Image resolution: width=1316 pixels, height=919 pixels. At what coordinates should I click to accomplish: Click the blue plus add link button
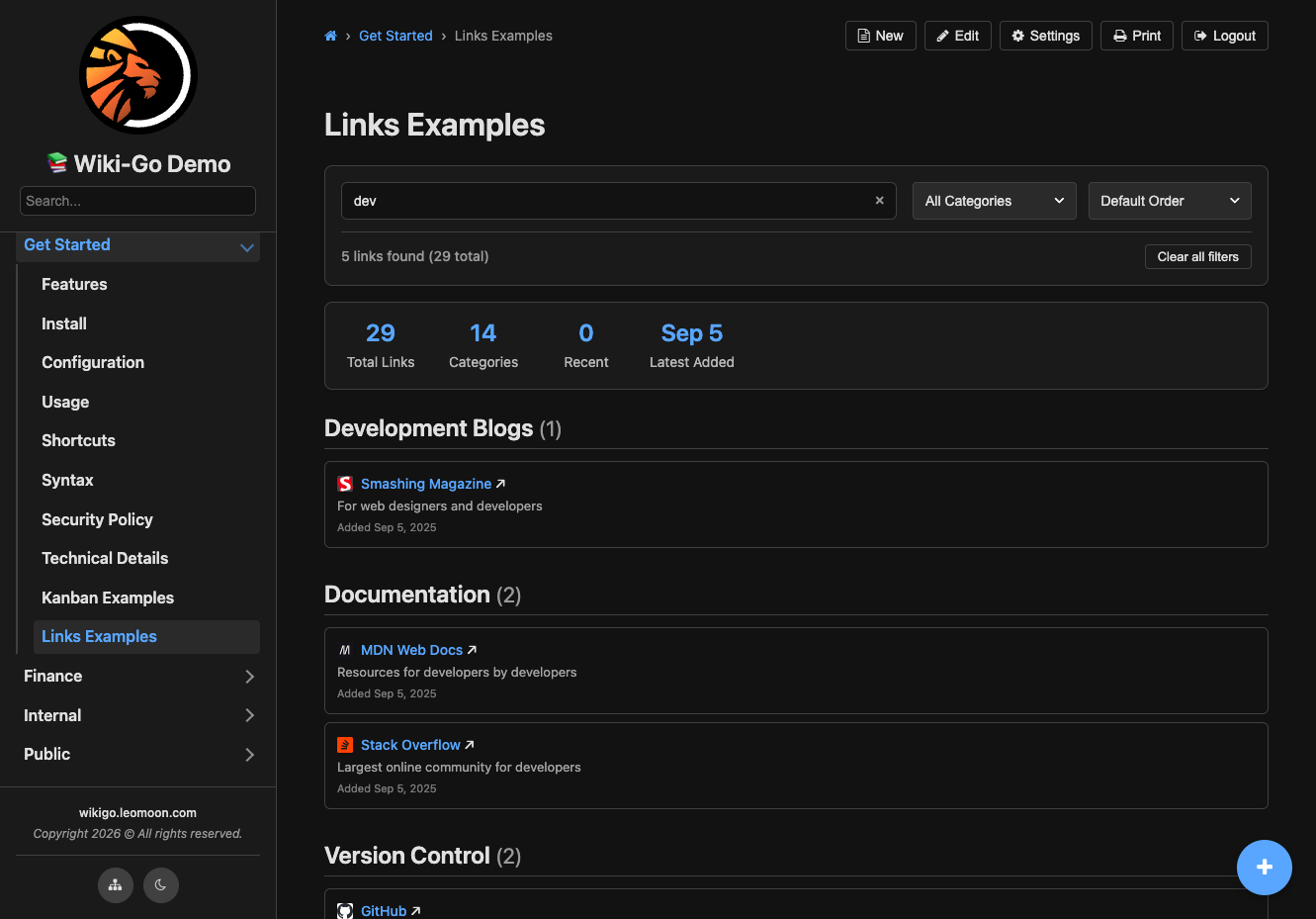[x=1265, y=868]
